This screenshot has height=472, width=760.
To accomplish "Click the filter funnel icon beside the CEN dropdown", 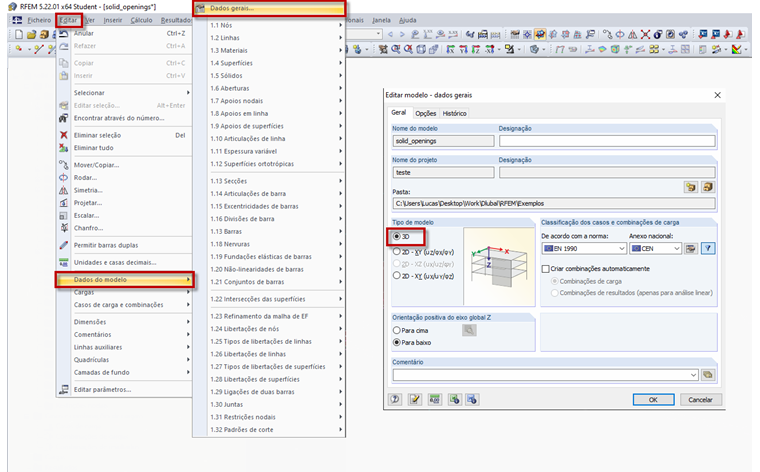I will [x=708, y=249].
